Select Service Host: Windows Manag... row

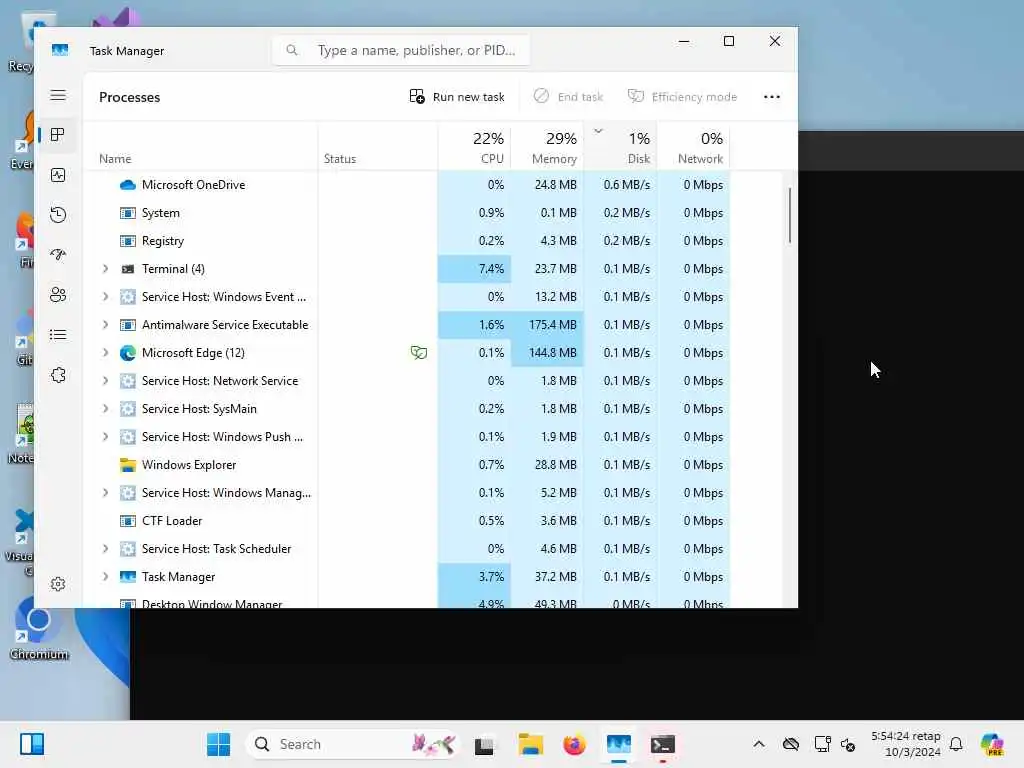tap(407, 493)
